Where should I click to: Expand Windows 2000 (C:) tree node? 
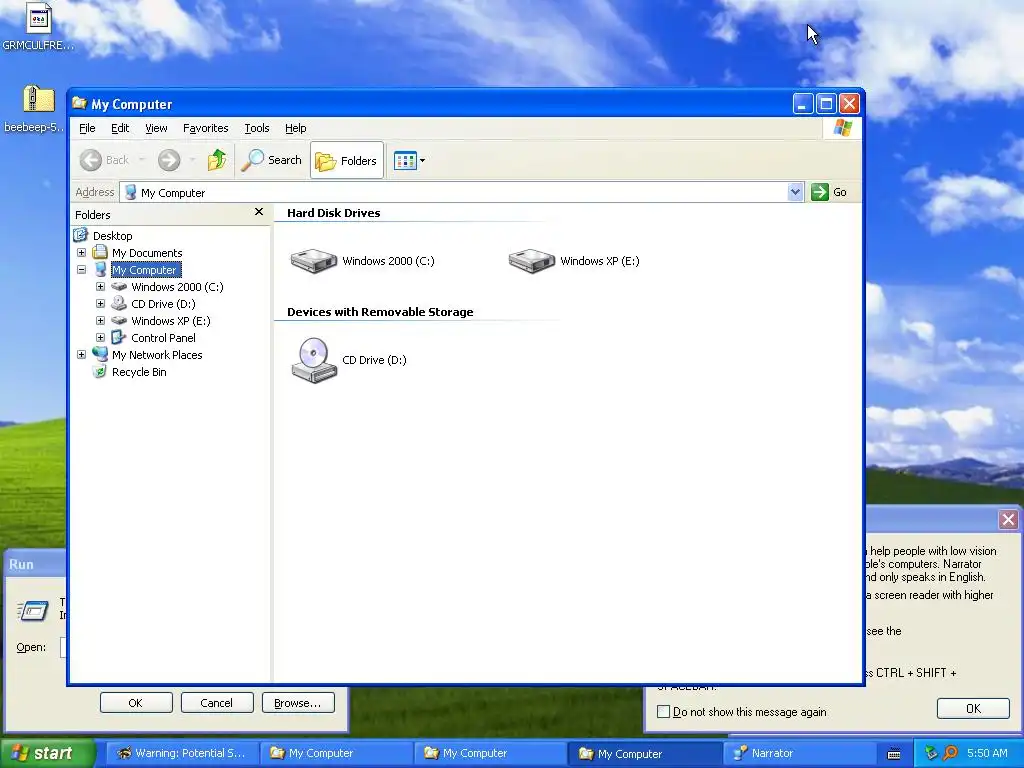click(101, 287)
